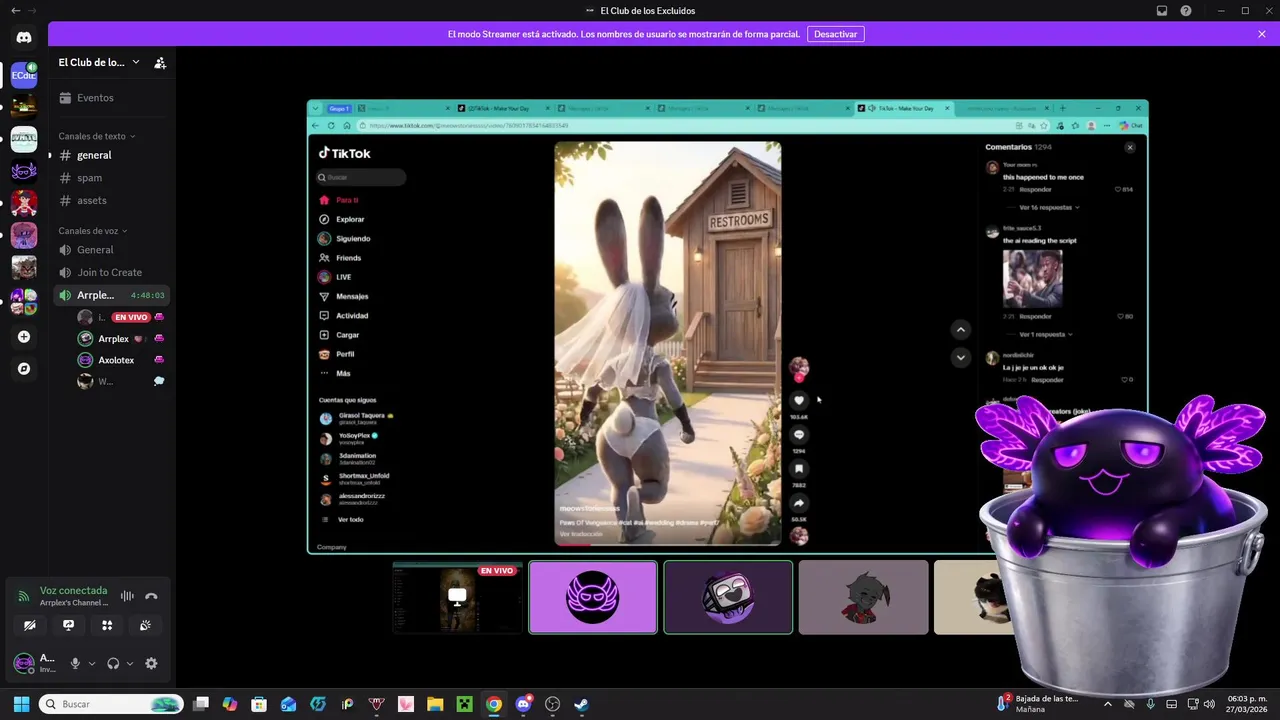The width and height of the screenshot is (1280, 720).
Task: Collapse the Canales de voz category
Action: 93,231
